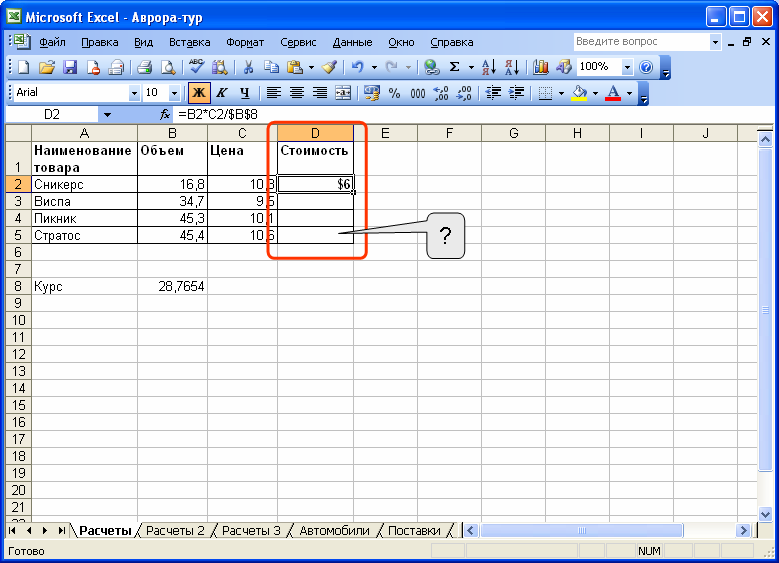Click the insert function fx button

pyautogui.click(x=165, y=115)
